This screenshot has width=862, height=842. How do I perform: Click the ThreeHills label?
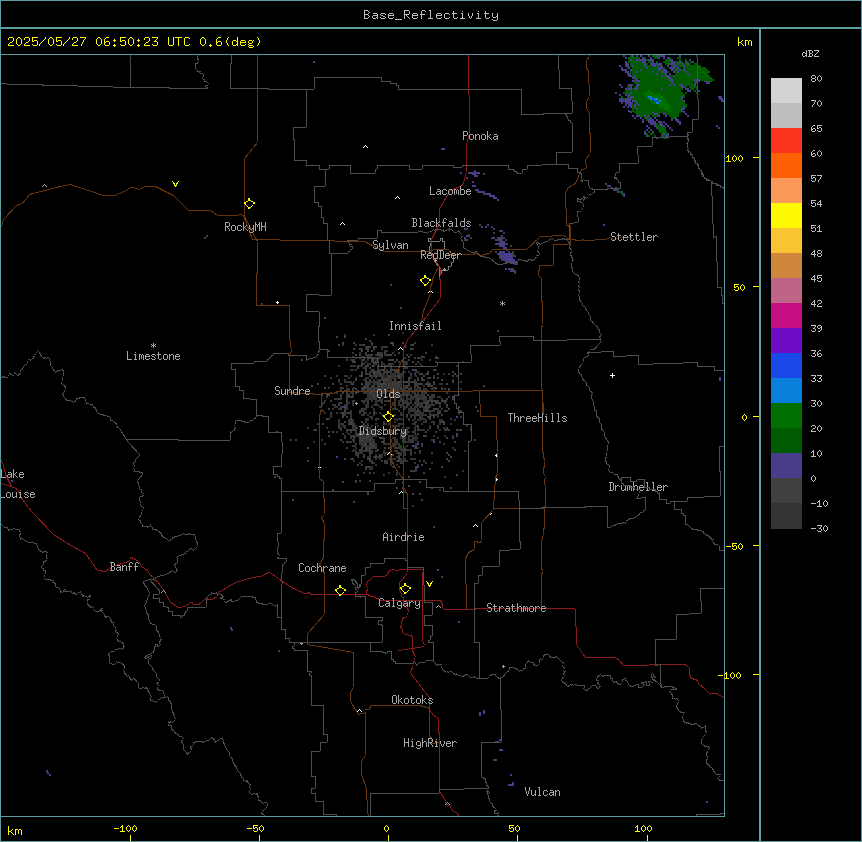coord(537,418)
